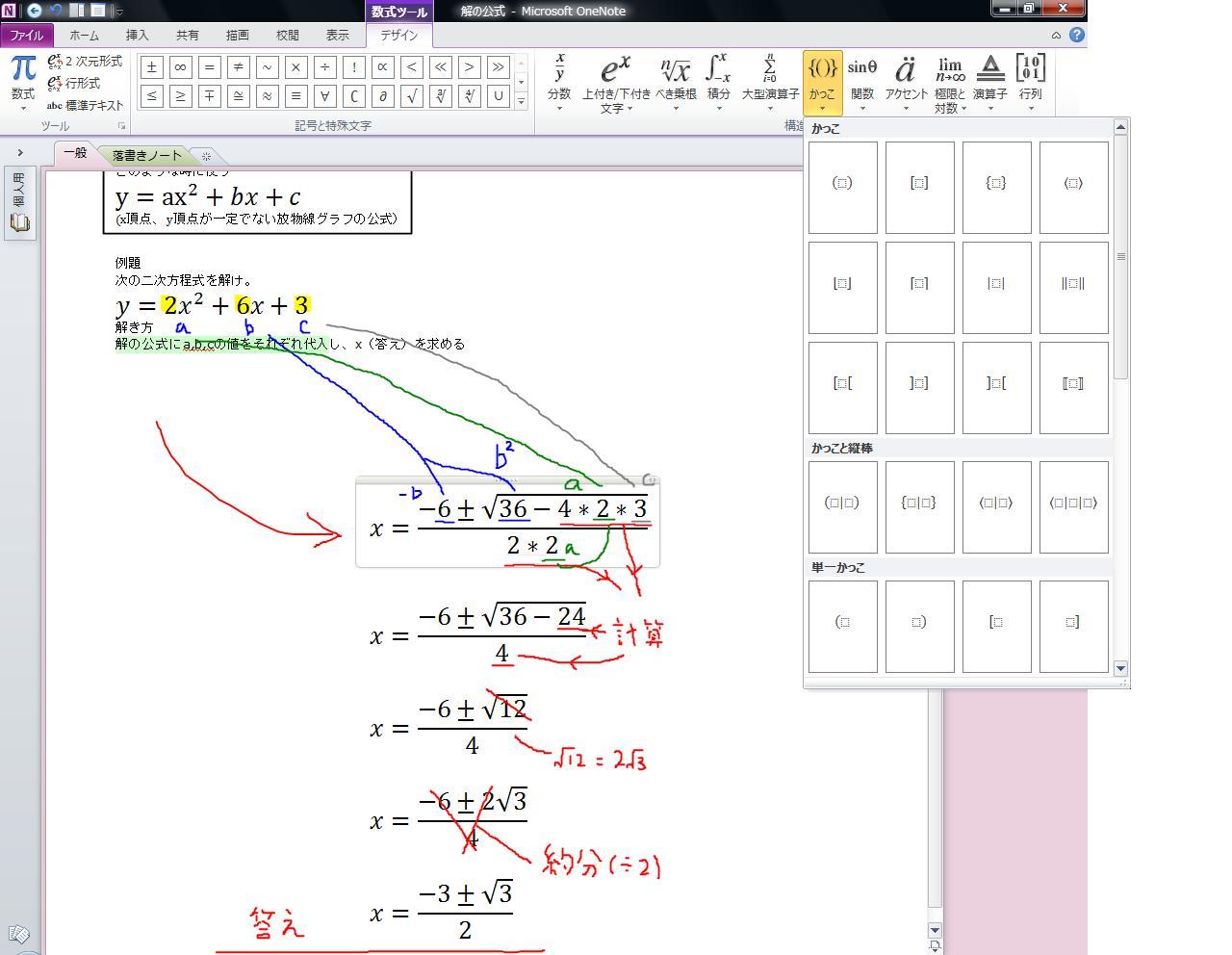Image resolution: width=1232 pixels, height=955 pixels.
Task: Open the 分数 fraction dropdown
Action: coord(559,84)
